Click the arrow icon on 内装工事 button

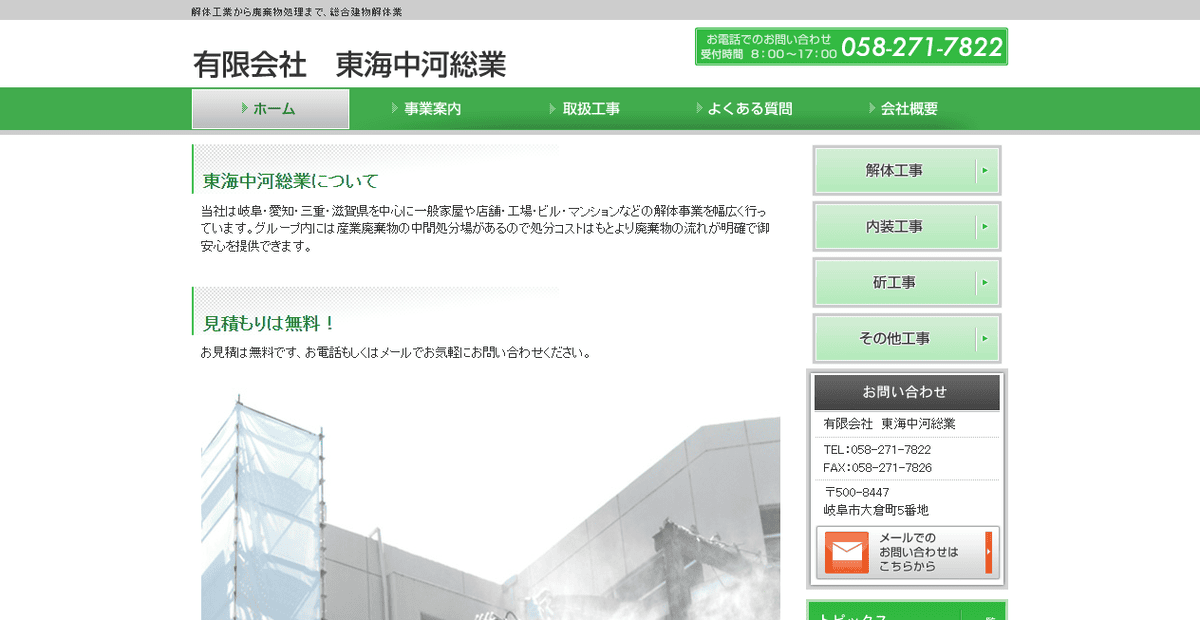pyautogui.click(x=985, y=226)
